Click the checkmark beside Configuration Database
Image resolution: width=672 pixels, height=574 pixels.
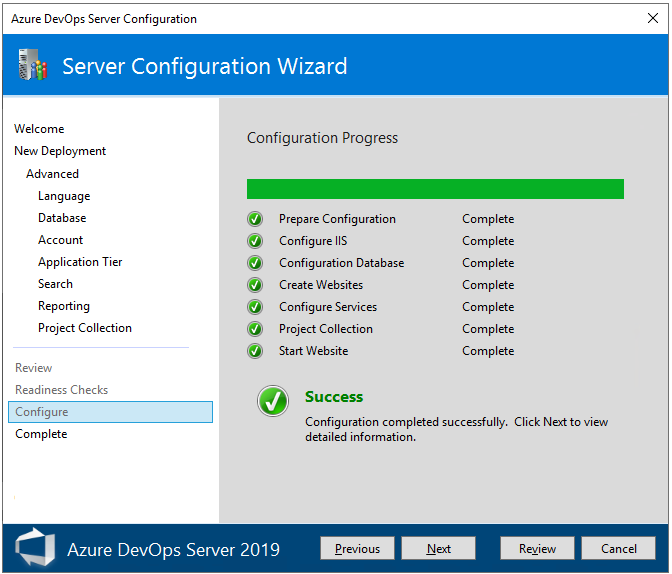pyautogui.click(x=255, y=263)
